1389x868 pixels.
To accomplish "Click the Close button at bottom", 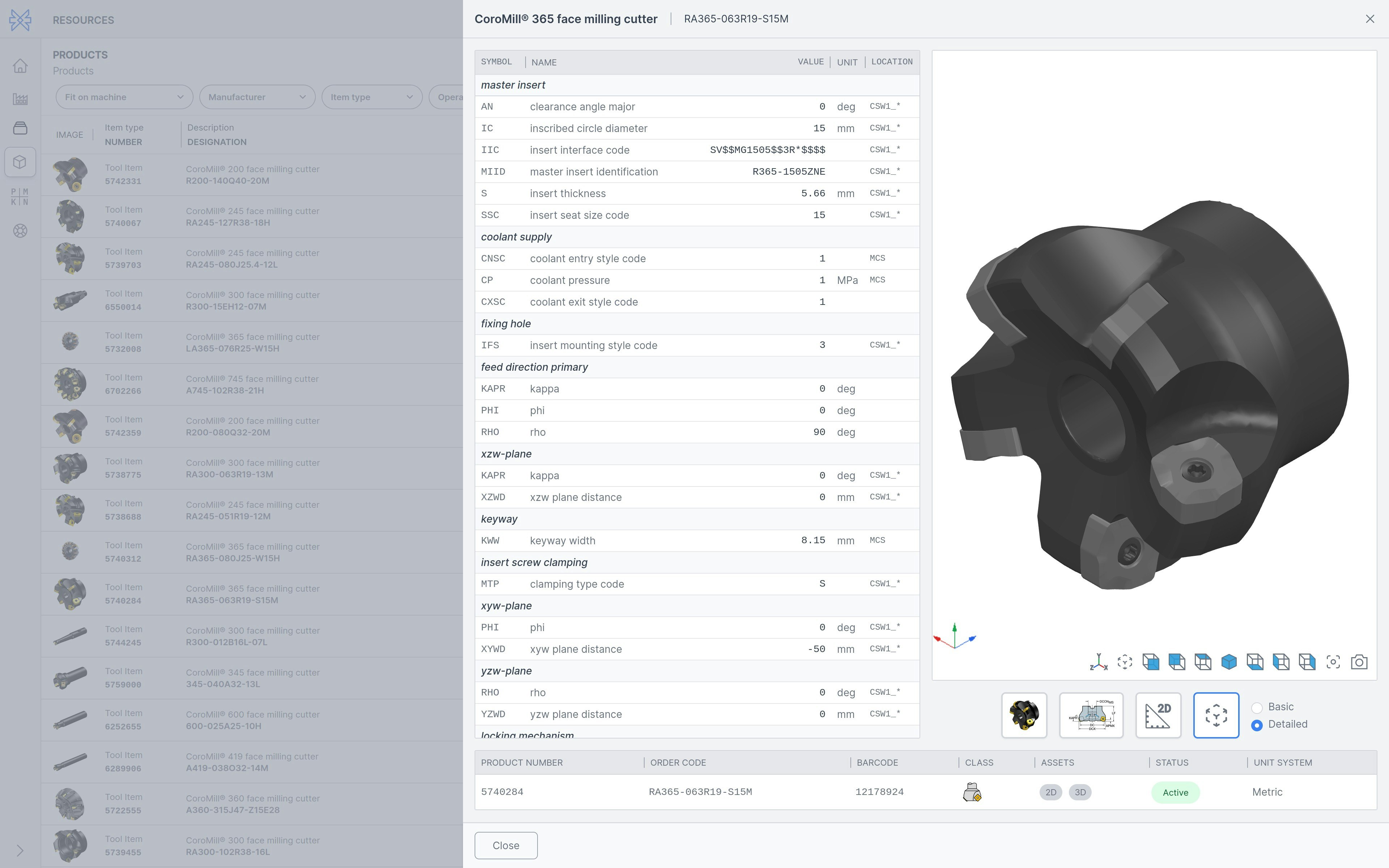I will coord(506,846).
